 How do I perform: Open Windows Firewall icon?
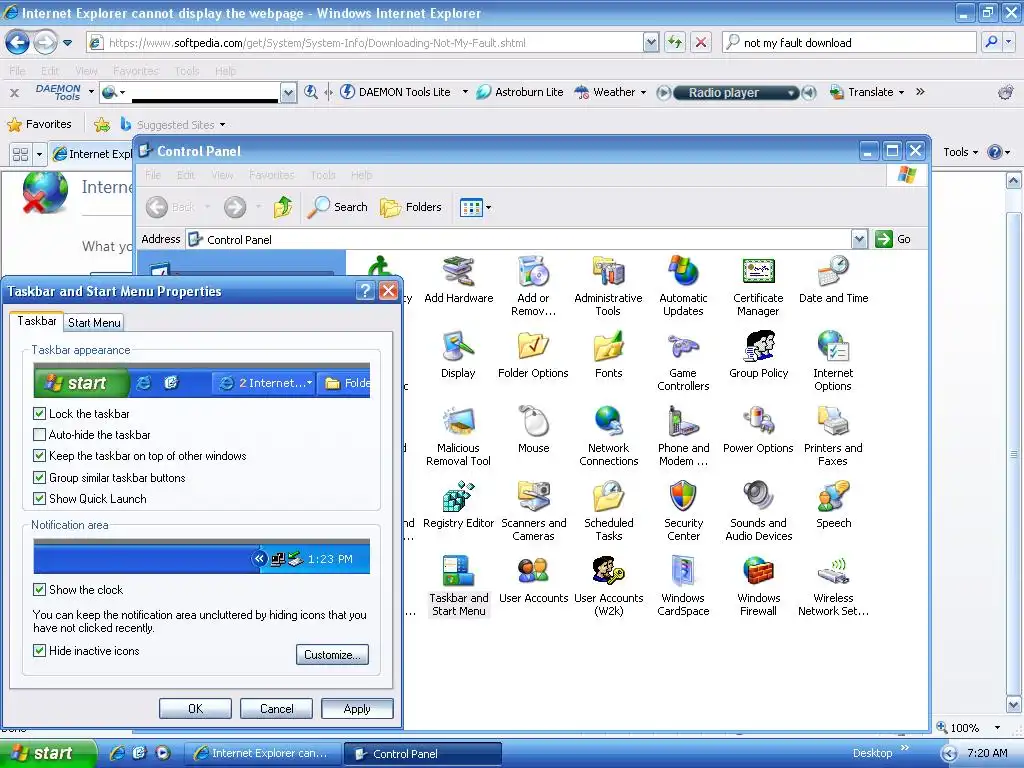pos(758,586)
